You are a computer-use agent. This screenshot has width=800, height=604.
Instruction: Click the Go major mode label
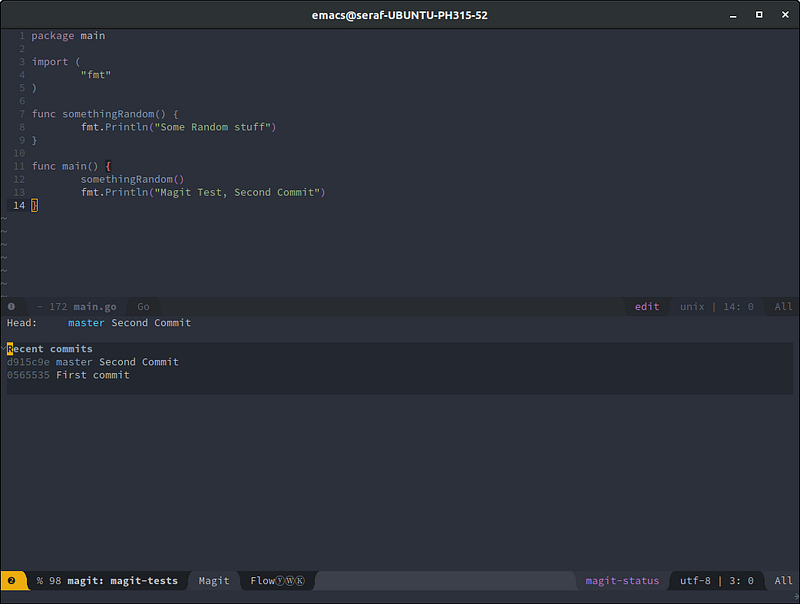coord(143,307)
